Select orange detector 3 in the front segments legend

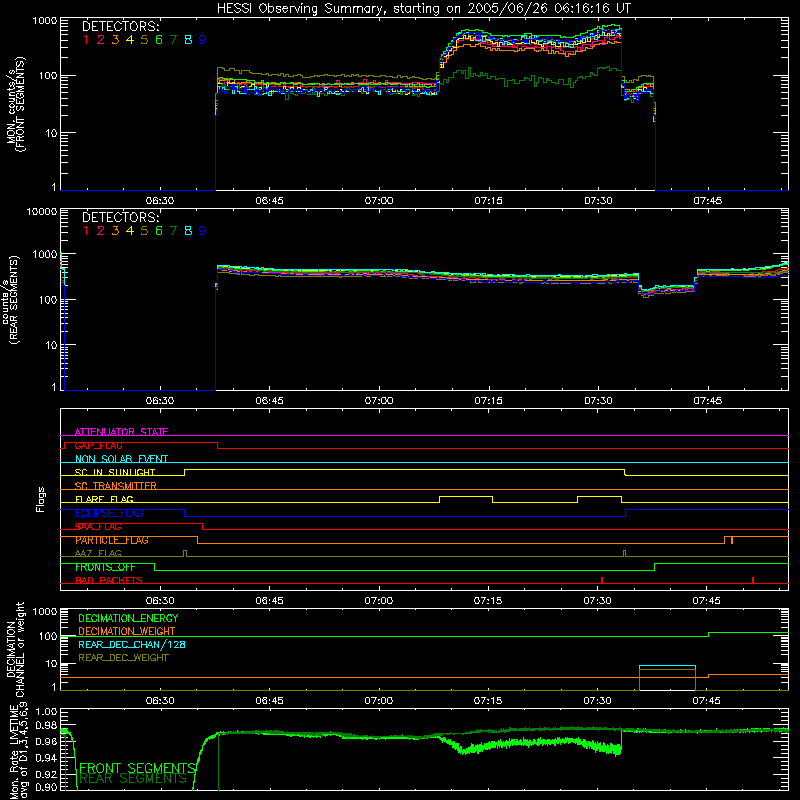tap(115, 40)
